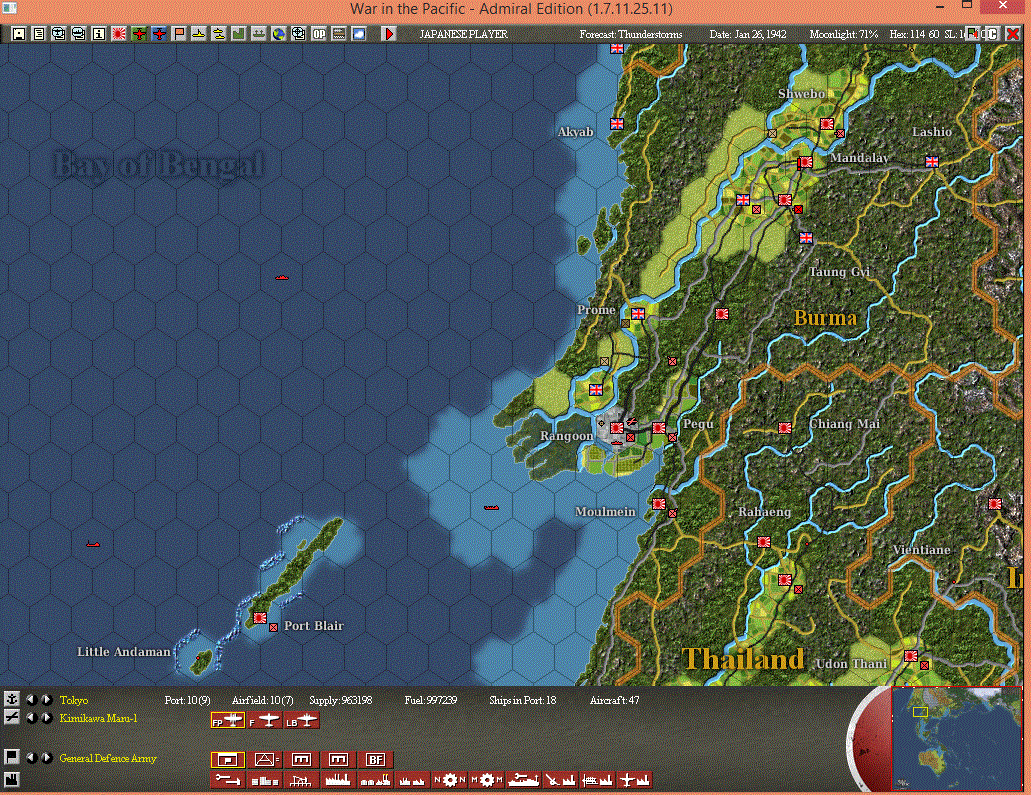Click the grey ship-in-port toolbar icon
Screen dimensions: 1031x795
pyautogui.click(x=258, y=34)
